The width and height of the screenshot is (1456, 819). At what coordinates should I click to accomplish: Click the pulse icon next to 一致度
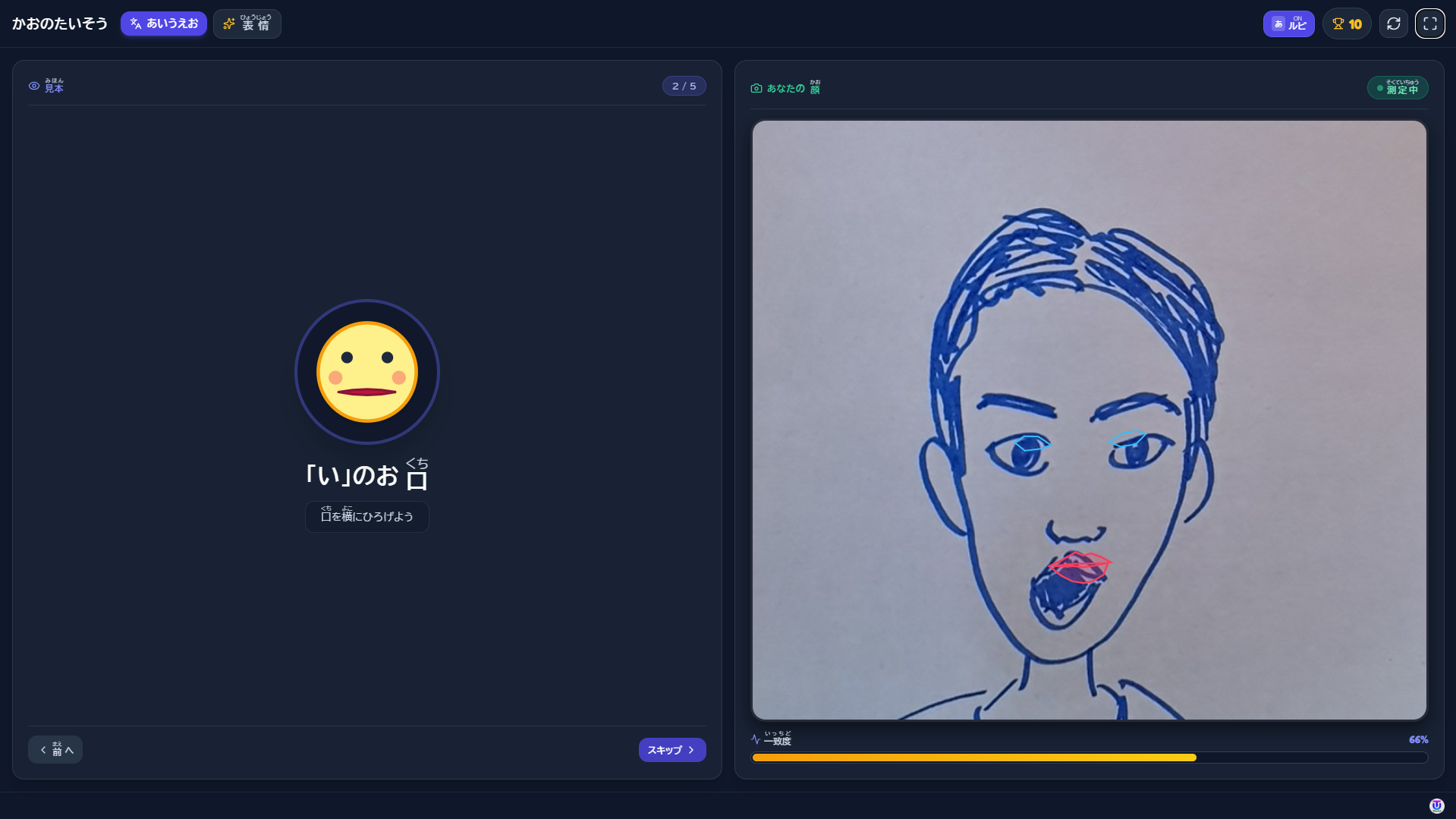tap(756, 739)
